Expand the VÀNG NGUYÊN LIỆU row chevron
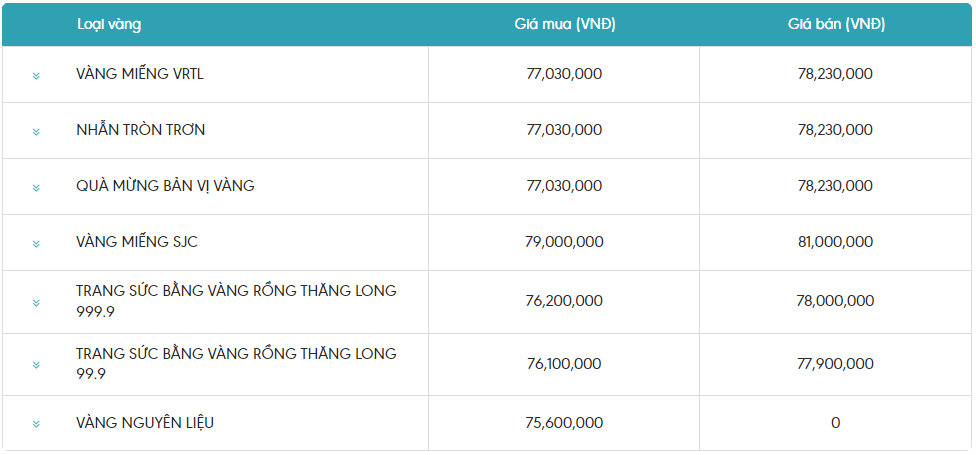The image size is (976, 455). coord(36,424)
